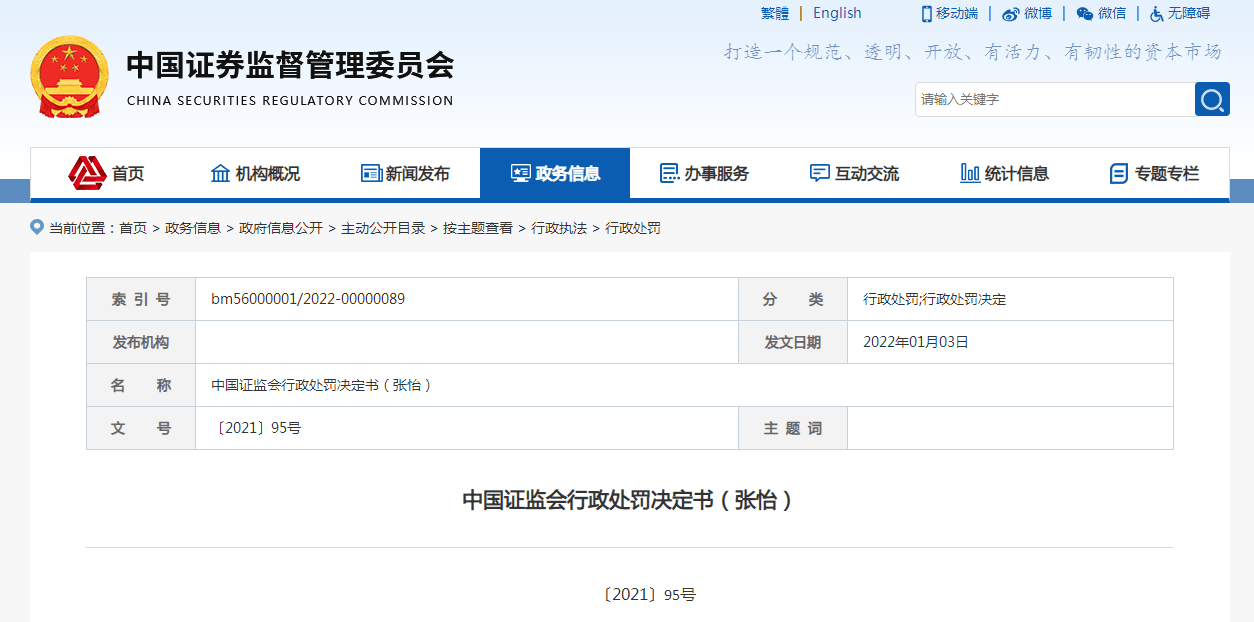The height and width of the screenshot is (622, 1254).
Task: Open the 机构概况 menu
Action: point(255,173)
